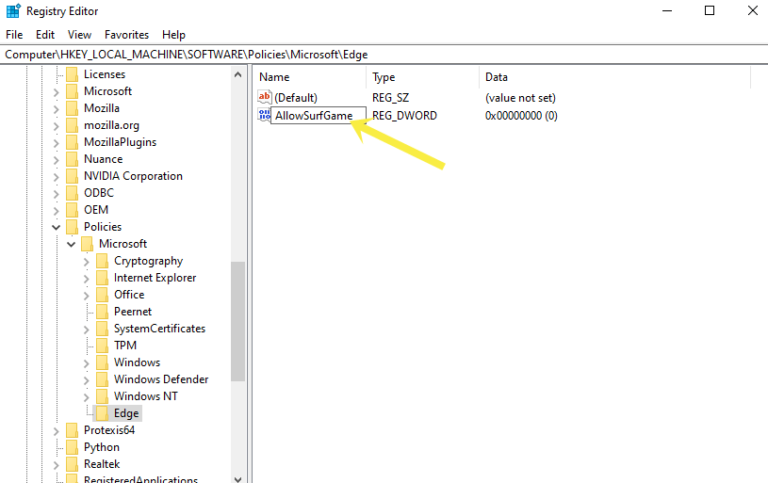
Task: Expand the Realtek key
Action: 56,465
